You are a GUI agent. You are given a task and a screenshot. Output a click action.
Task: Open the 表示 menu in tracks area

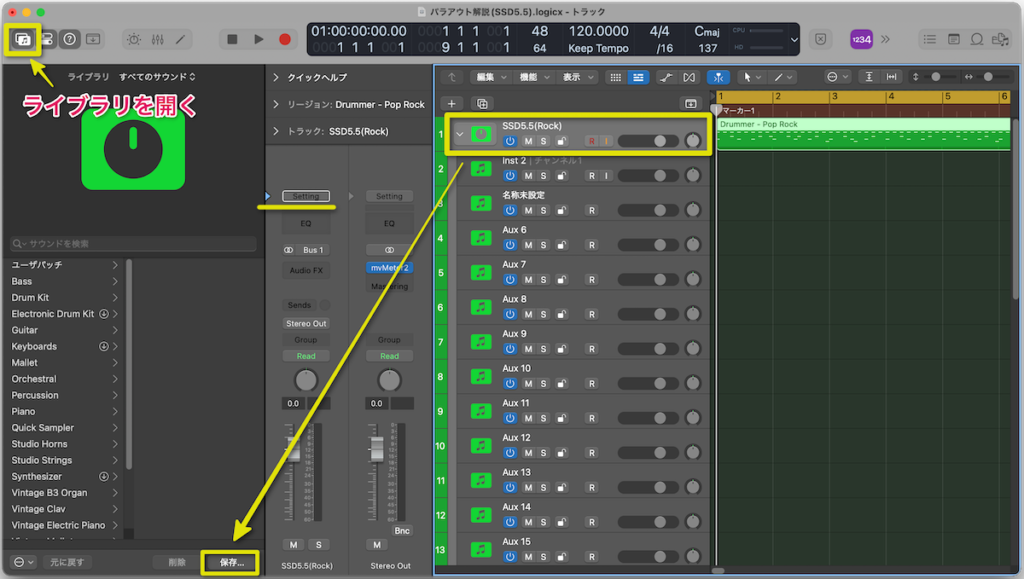coord(575,77)
